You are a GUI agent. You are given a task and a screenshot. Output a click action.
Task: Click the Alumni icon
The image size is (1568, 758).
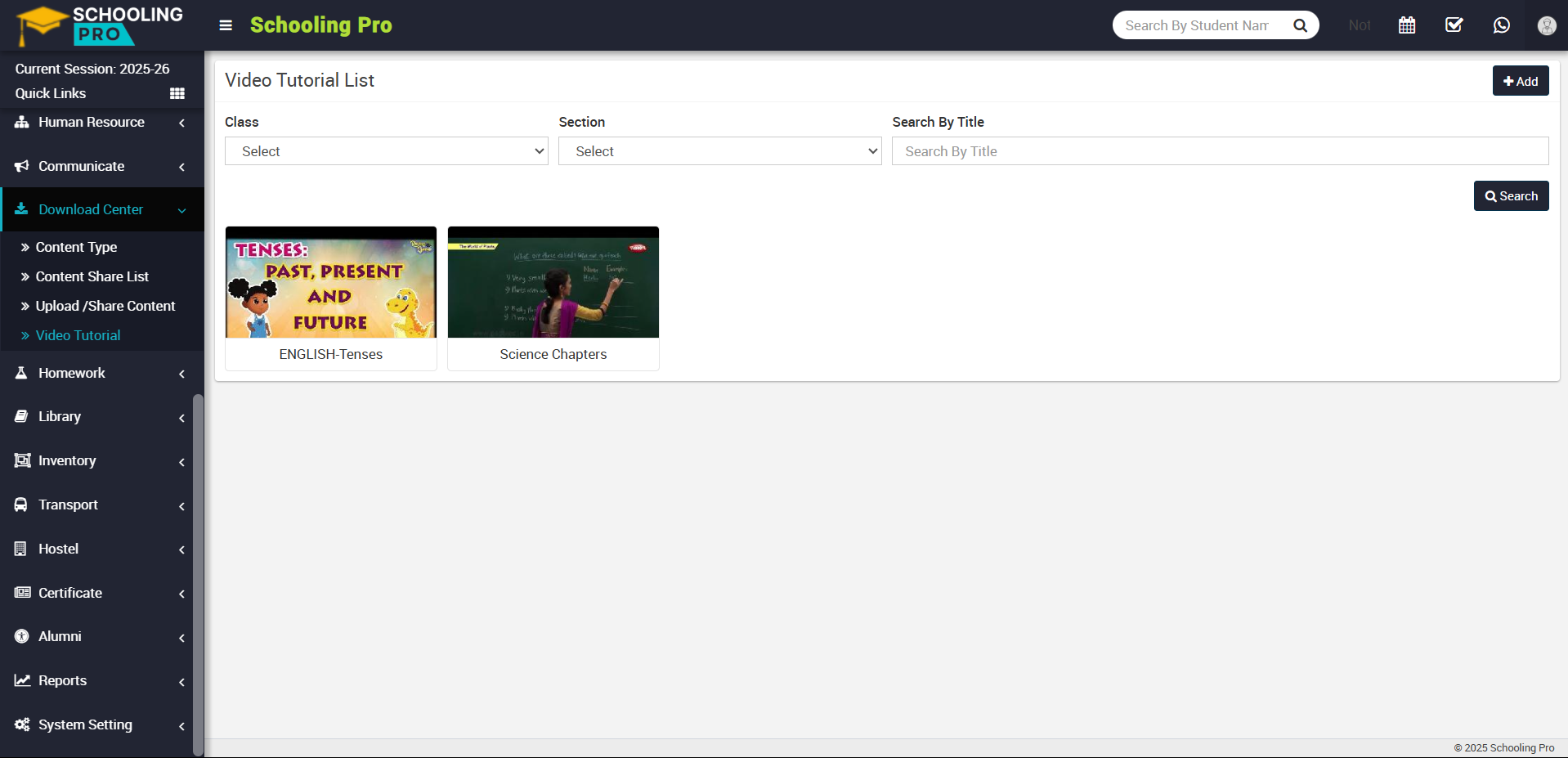(x=22, y=636)
